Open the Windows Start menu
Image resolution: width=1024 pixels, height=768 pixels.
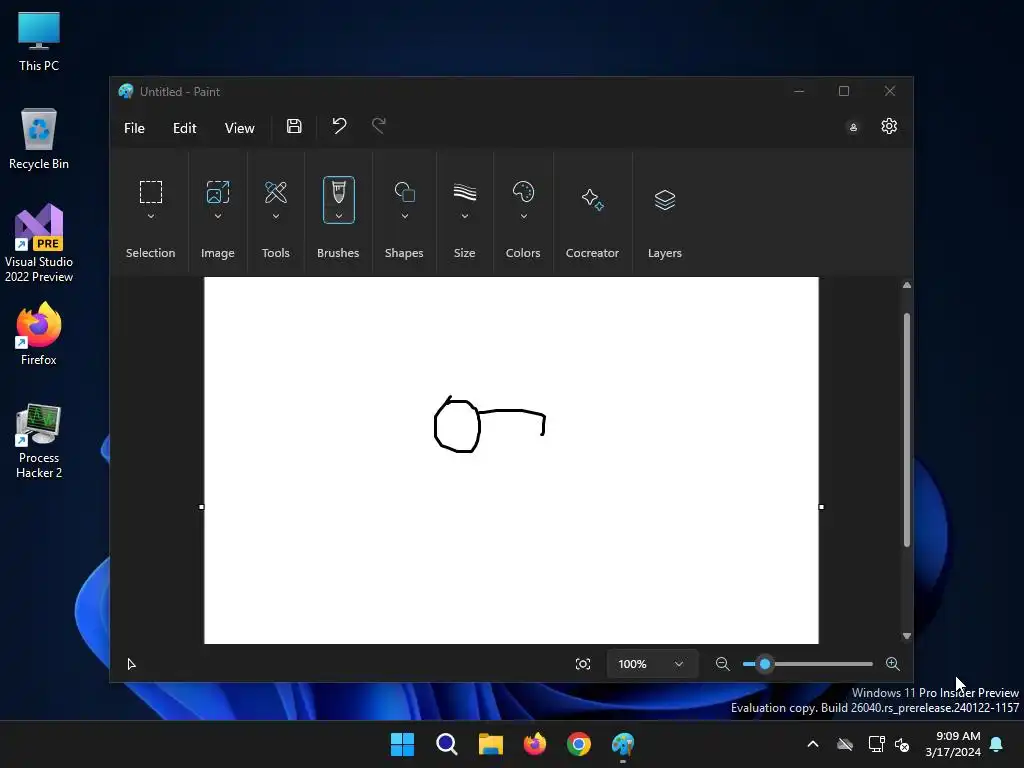[x=402, y=744]
